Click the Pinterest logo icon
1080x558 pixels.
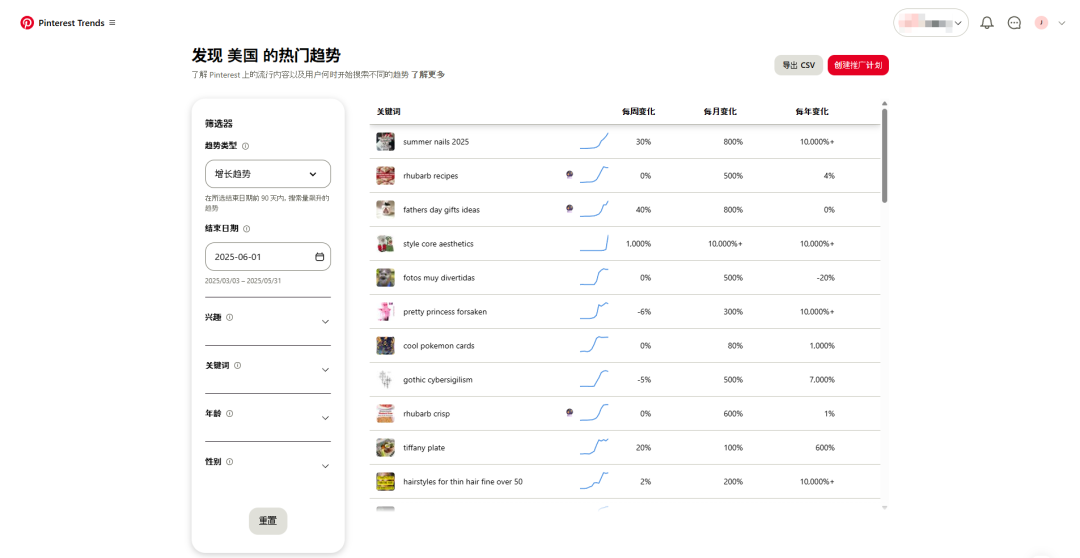click(x=27, y=23)
